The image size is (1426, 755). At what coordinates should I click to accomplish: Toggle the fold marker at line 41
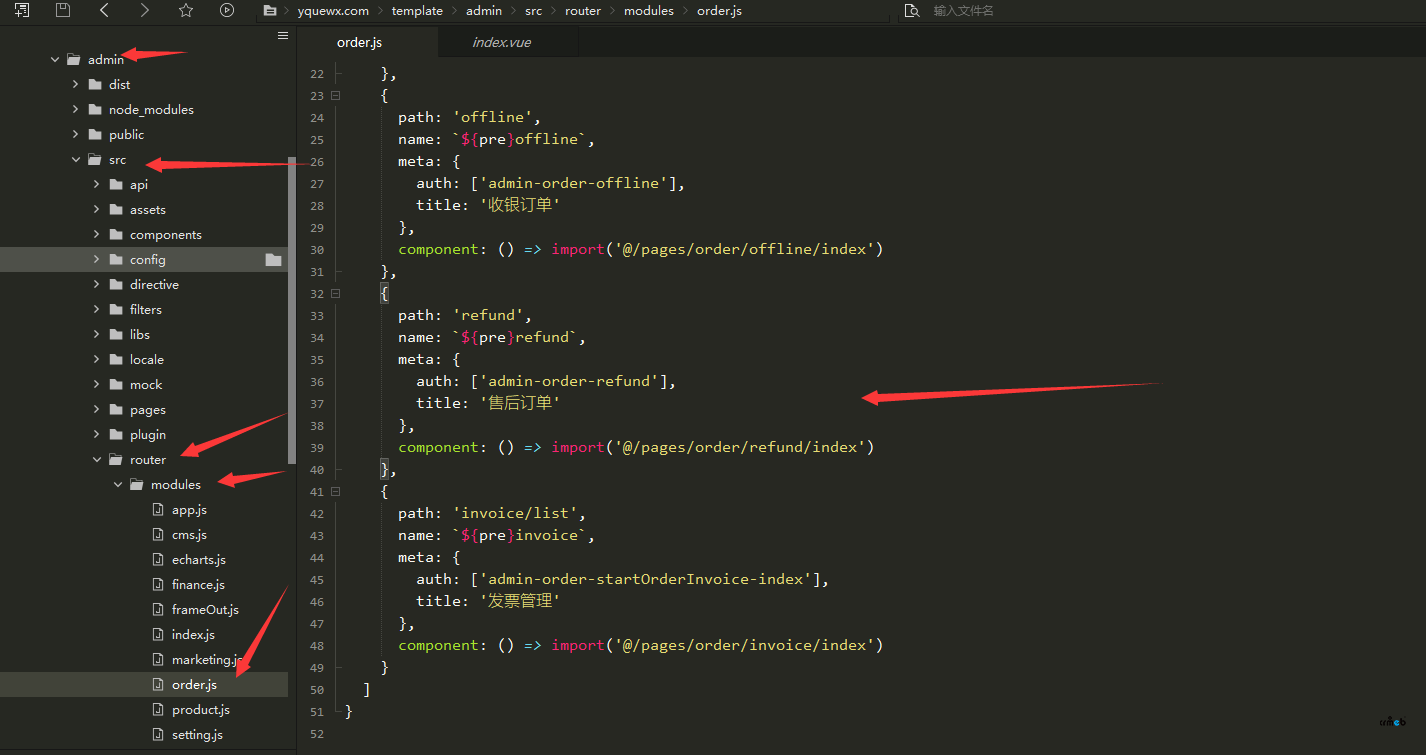click(x=336, y=492)
